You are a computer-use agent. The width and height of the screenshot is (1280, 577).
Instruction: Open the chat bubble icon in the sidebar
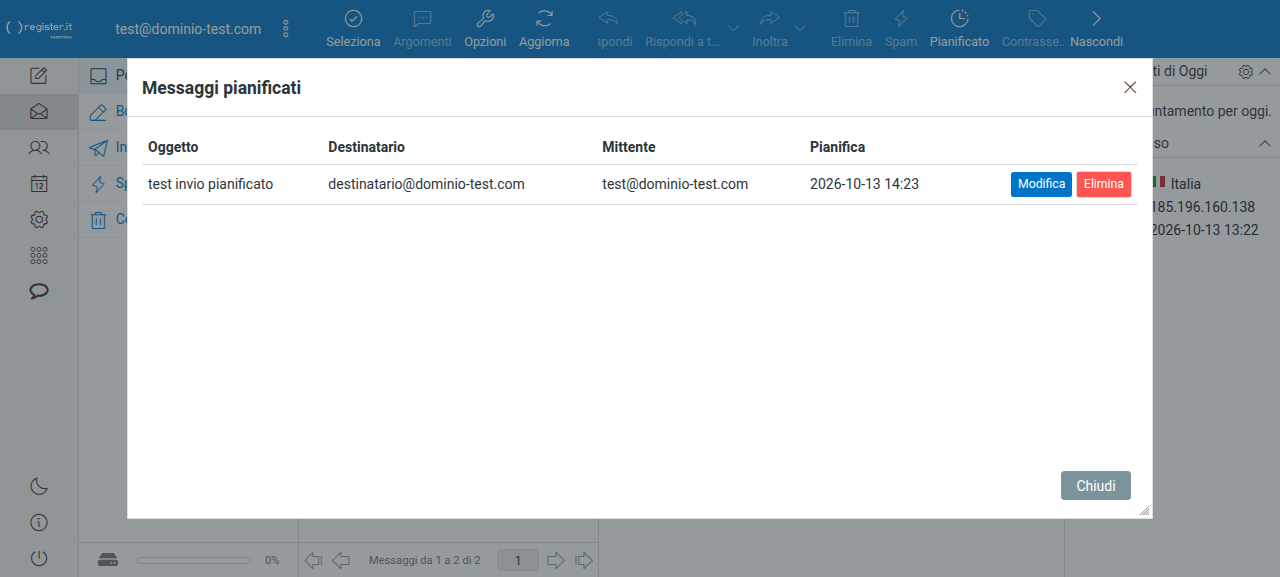click(x=39, y=291)
